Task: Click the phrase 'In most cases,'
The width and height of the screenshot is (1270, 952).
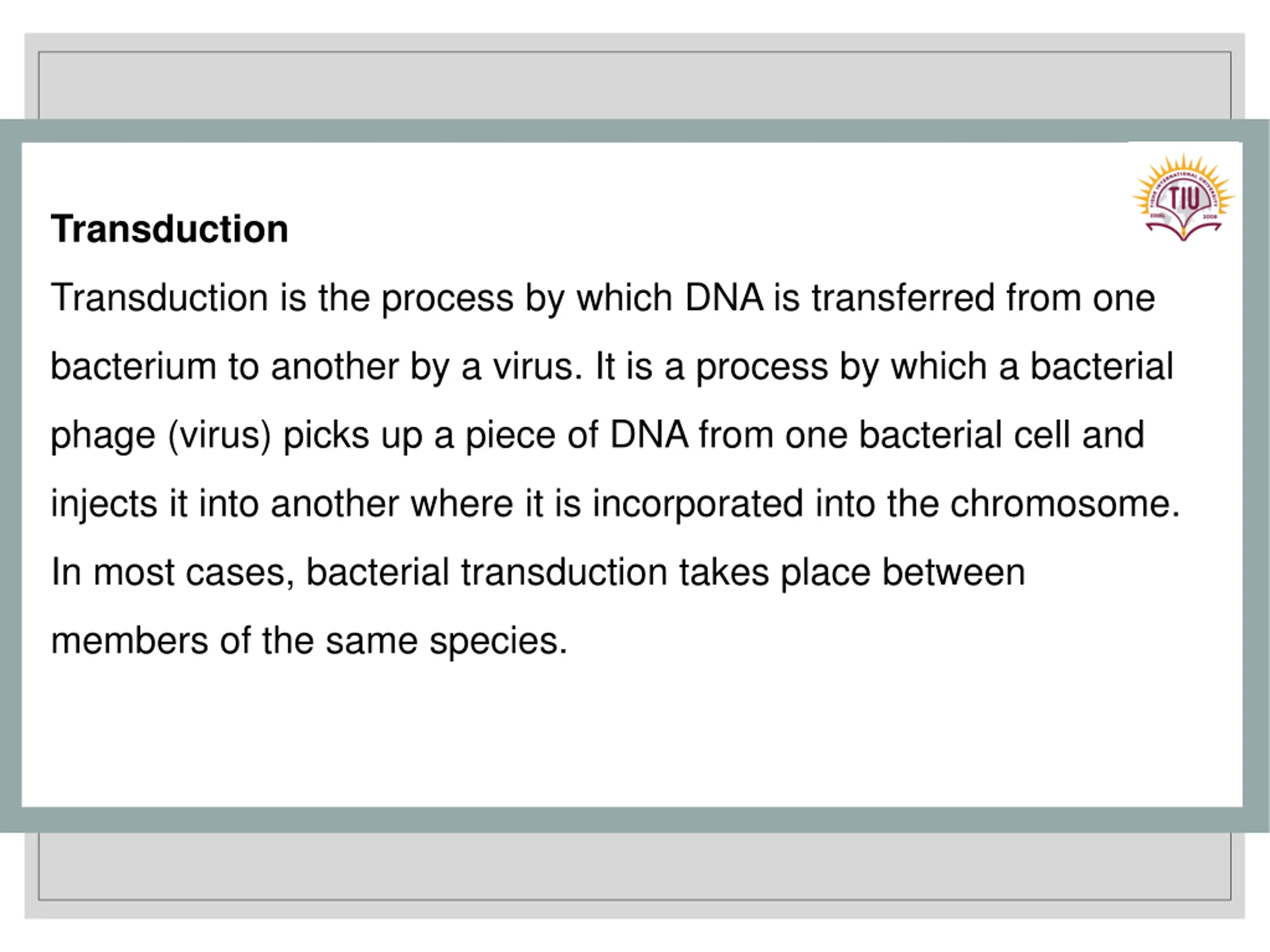Action: coord(173,572)
